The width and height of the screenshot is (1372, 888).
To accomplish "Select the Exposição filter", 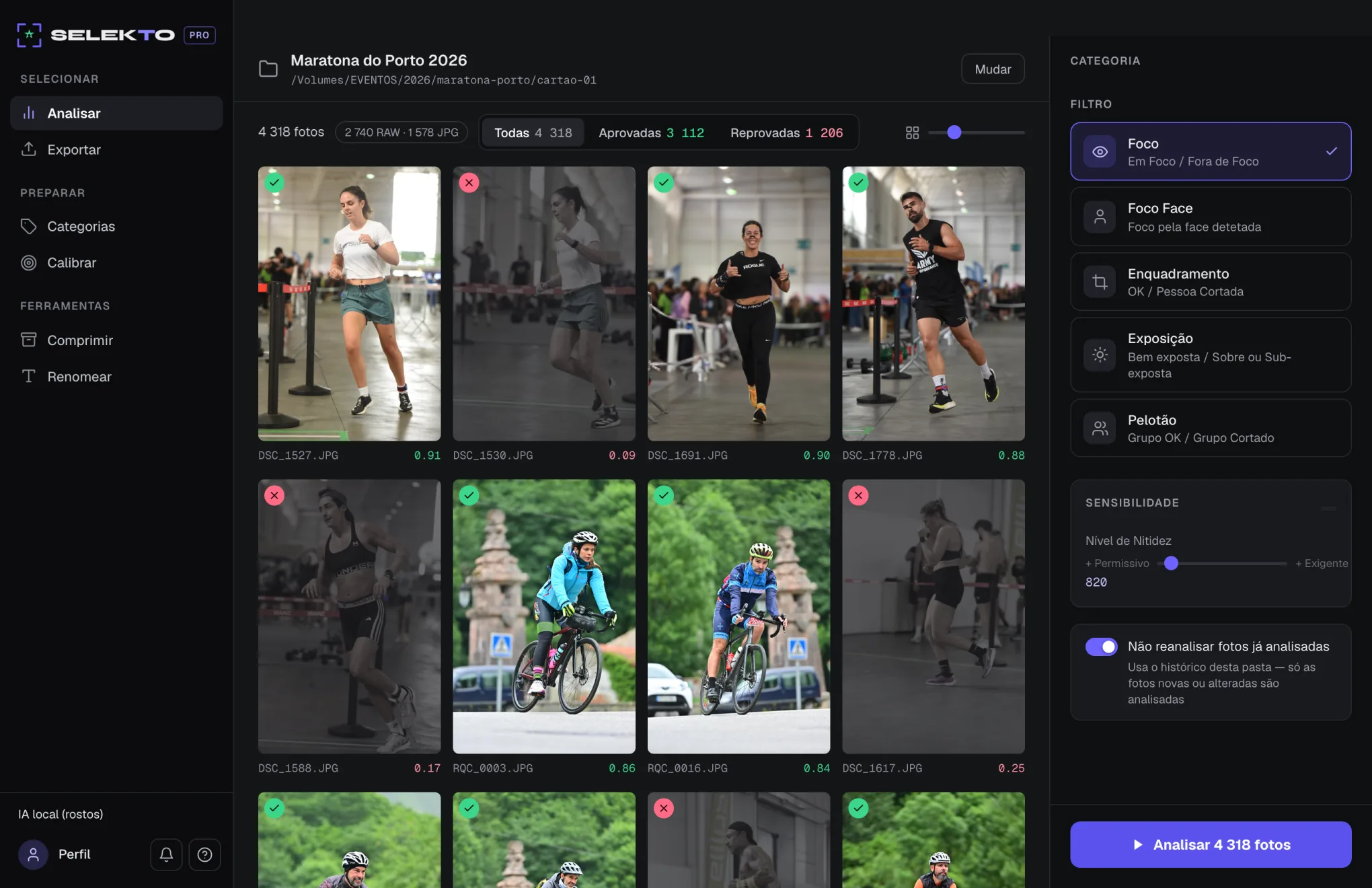I will (x=1211, y=355).
